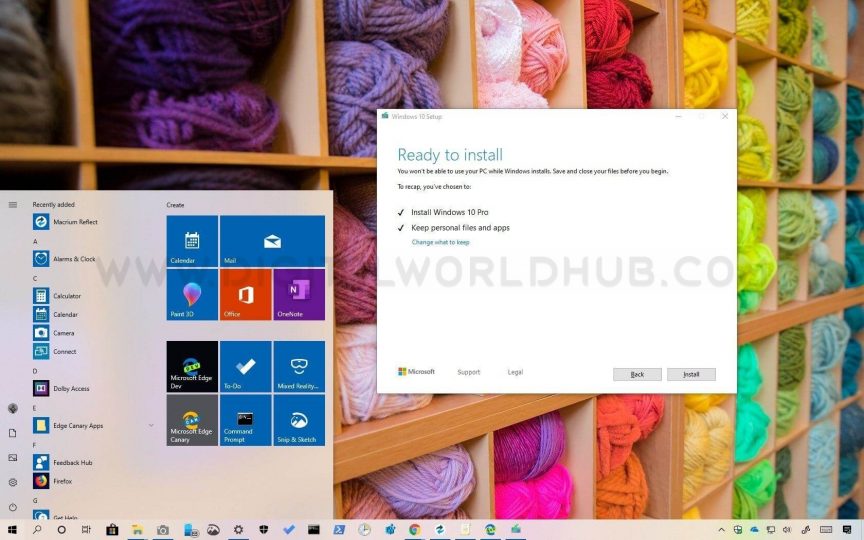Open the Office tile
Viewport: 864px width, 540px height.
click(246, 295)
